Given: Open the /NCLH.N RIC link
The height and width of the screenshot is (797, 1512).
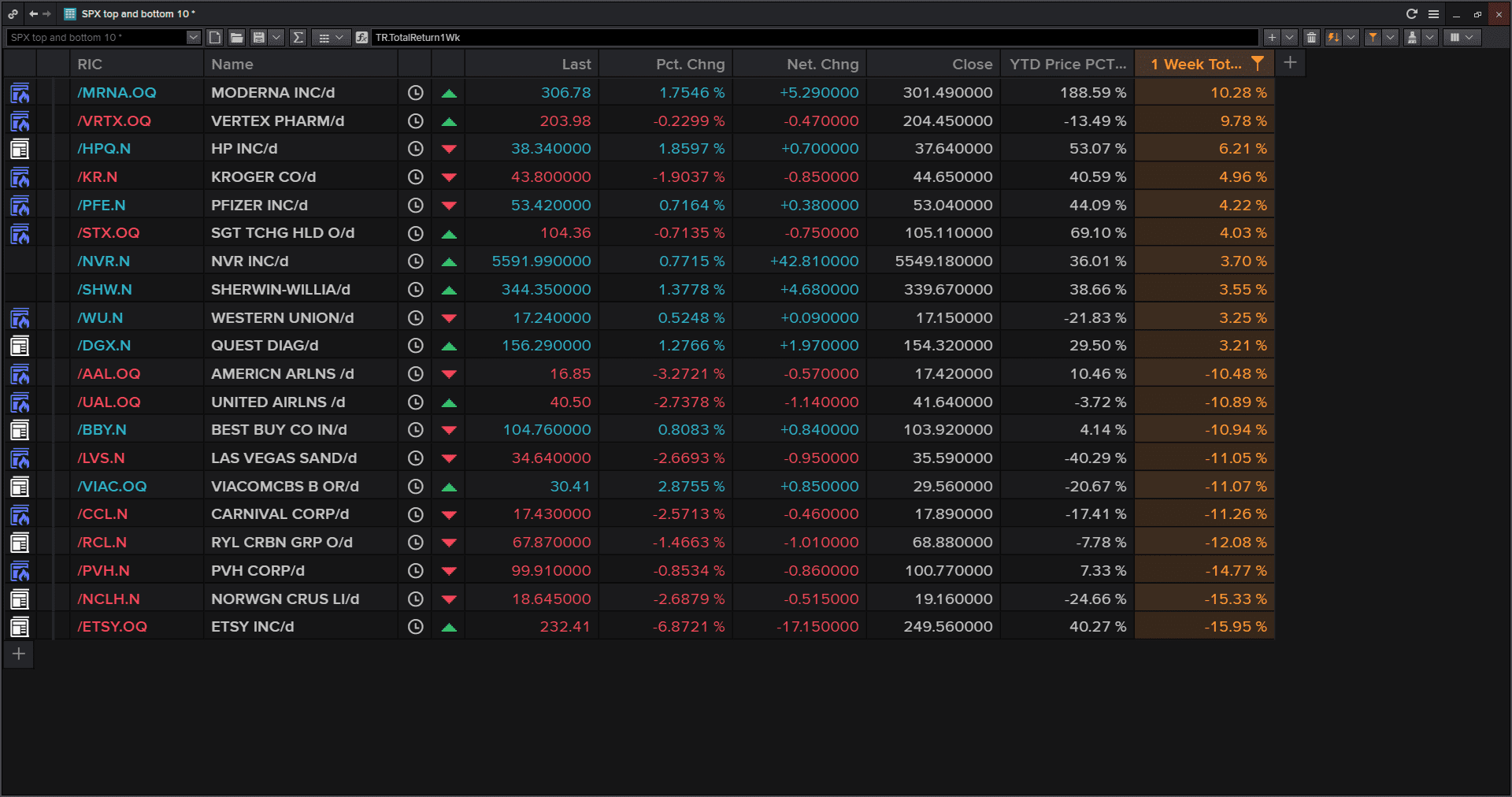Looking at the screenshot, I should coord(109,599).
